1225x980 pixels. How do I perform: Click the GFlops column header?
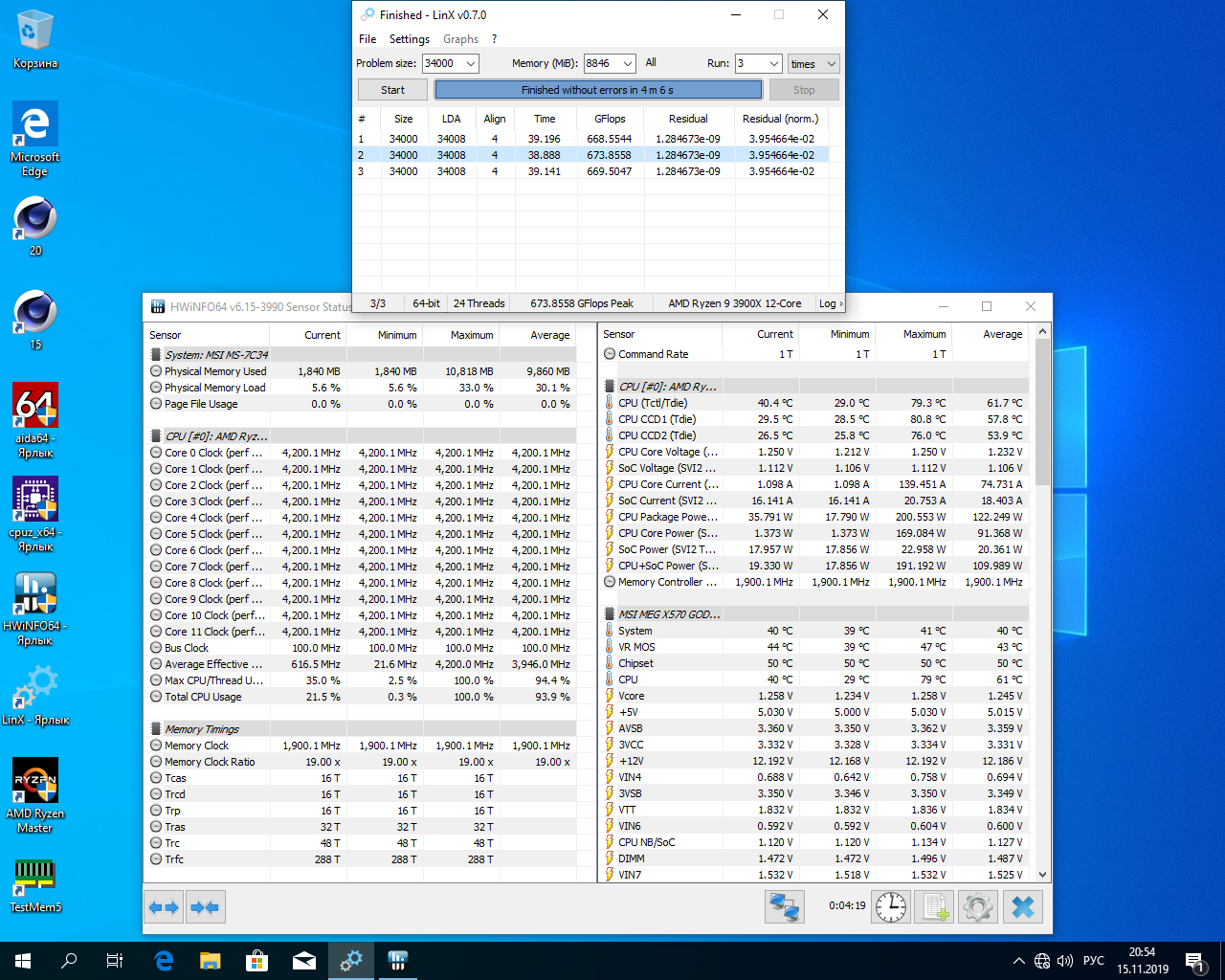[610, 119]
